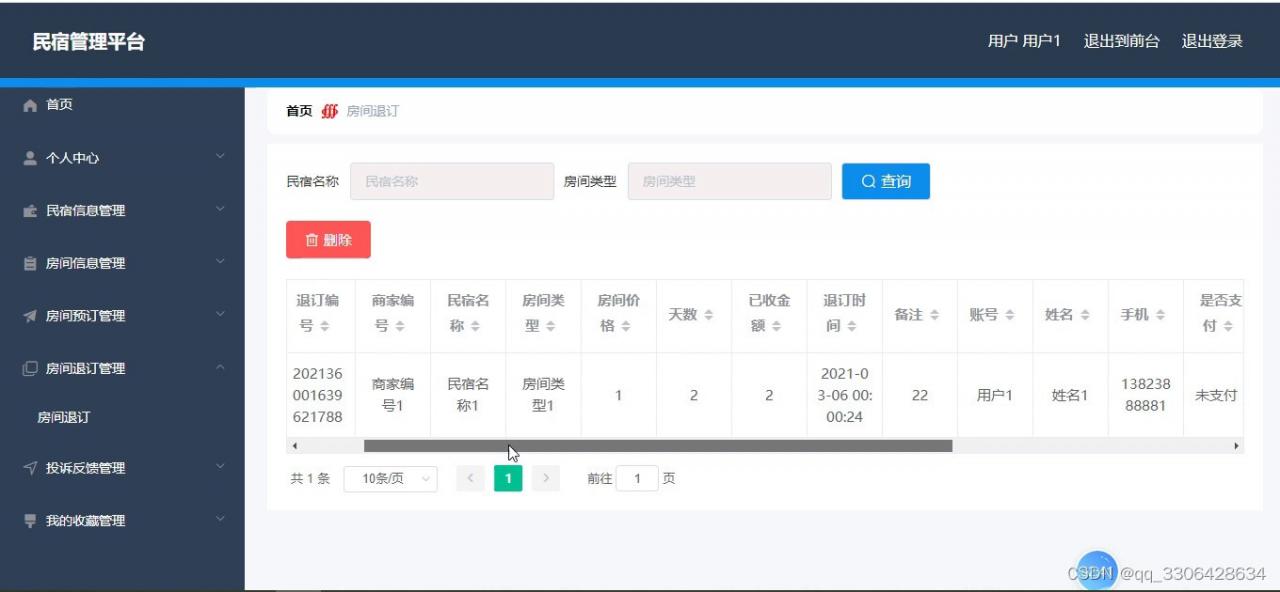Click the 投诉反馈管理 feedback icon
1280x592 pixels.
pyautogui.click(x=32, y=467)
